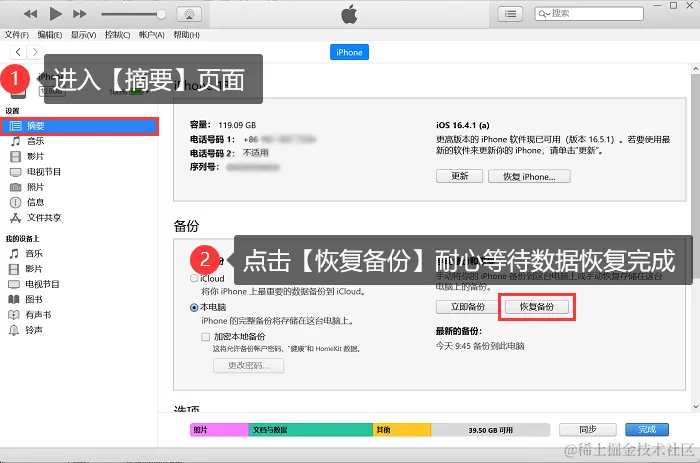Adjust the volume slider knob
Viewport: 700px width, 463px height.
point(161,14)
